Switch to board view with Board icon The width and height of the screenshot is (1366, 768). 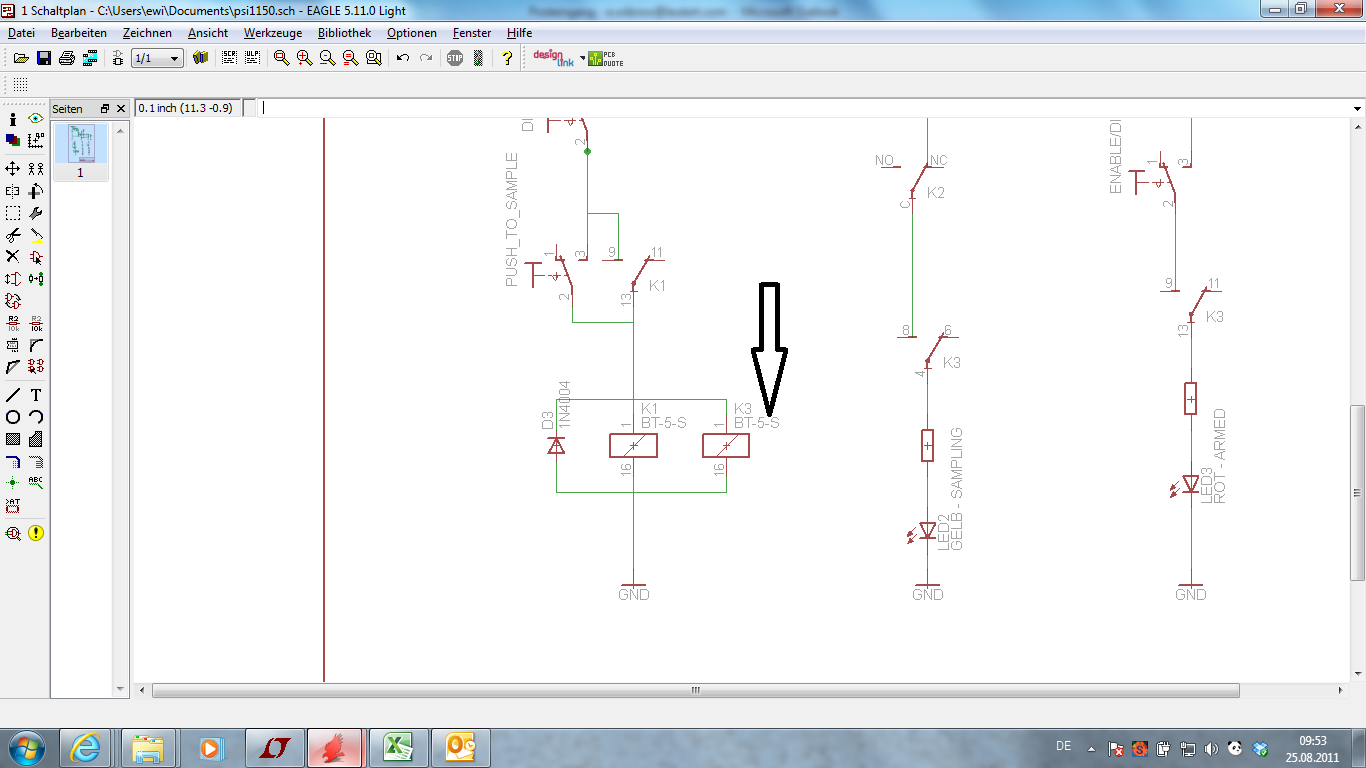click(118, 58)
